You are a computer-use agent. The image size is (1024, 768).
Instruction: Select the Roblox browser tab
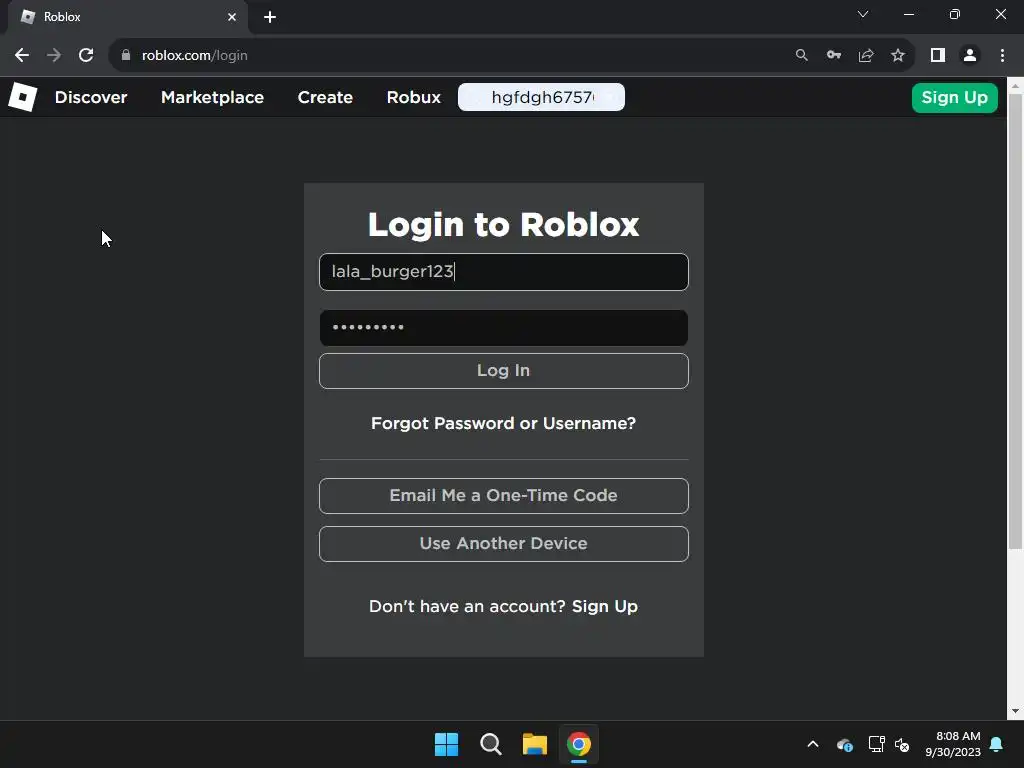(127, 17)
